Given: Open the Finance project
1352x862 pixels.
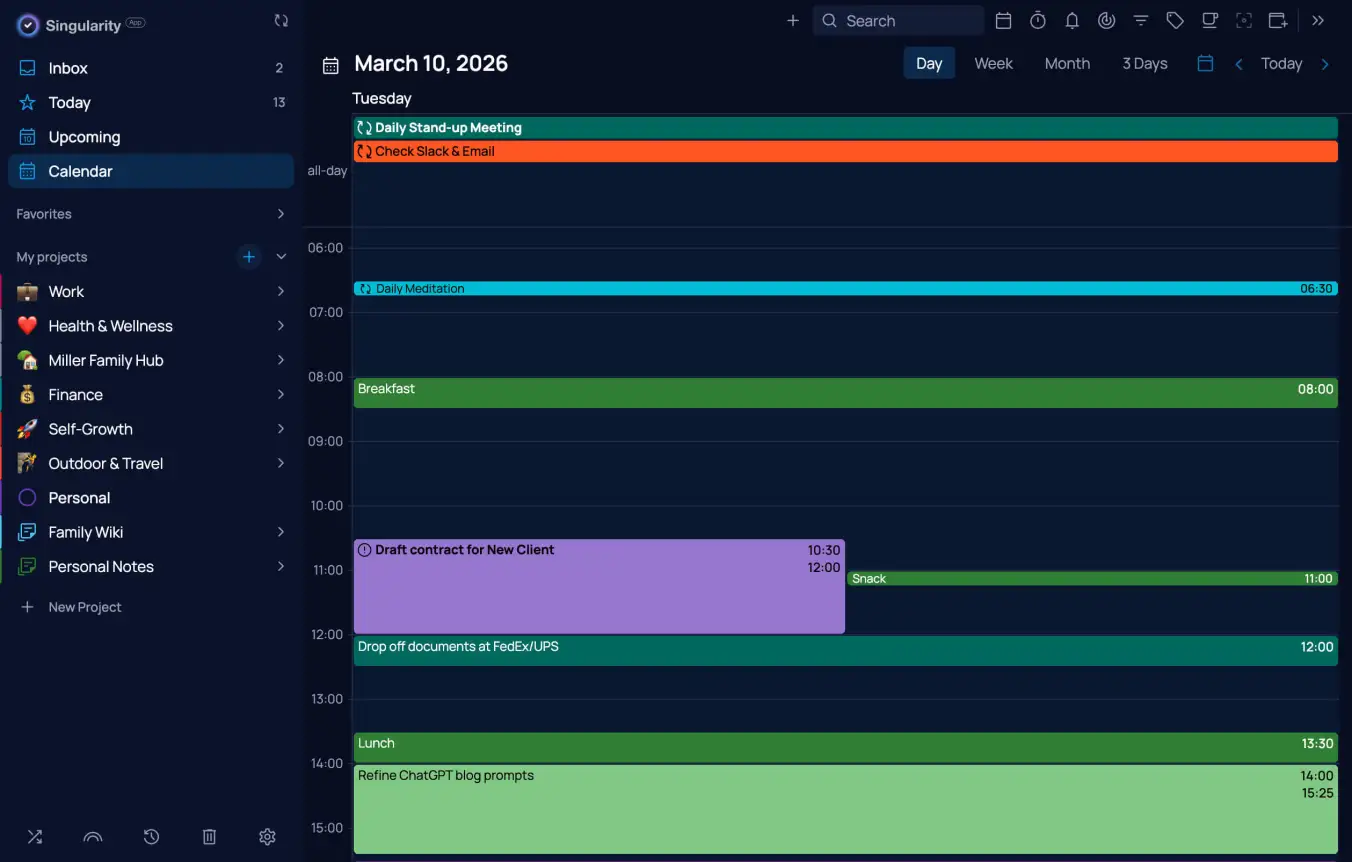Looking at the screenshot, I should [76, 395].
